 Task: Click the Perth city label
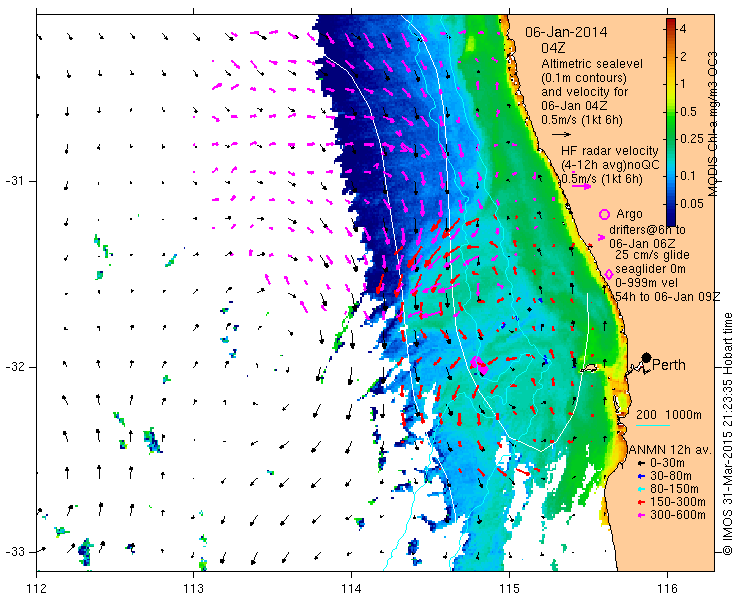coord(669,365)
